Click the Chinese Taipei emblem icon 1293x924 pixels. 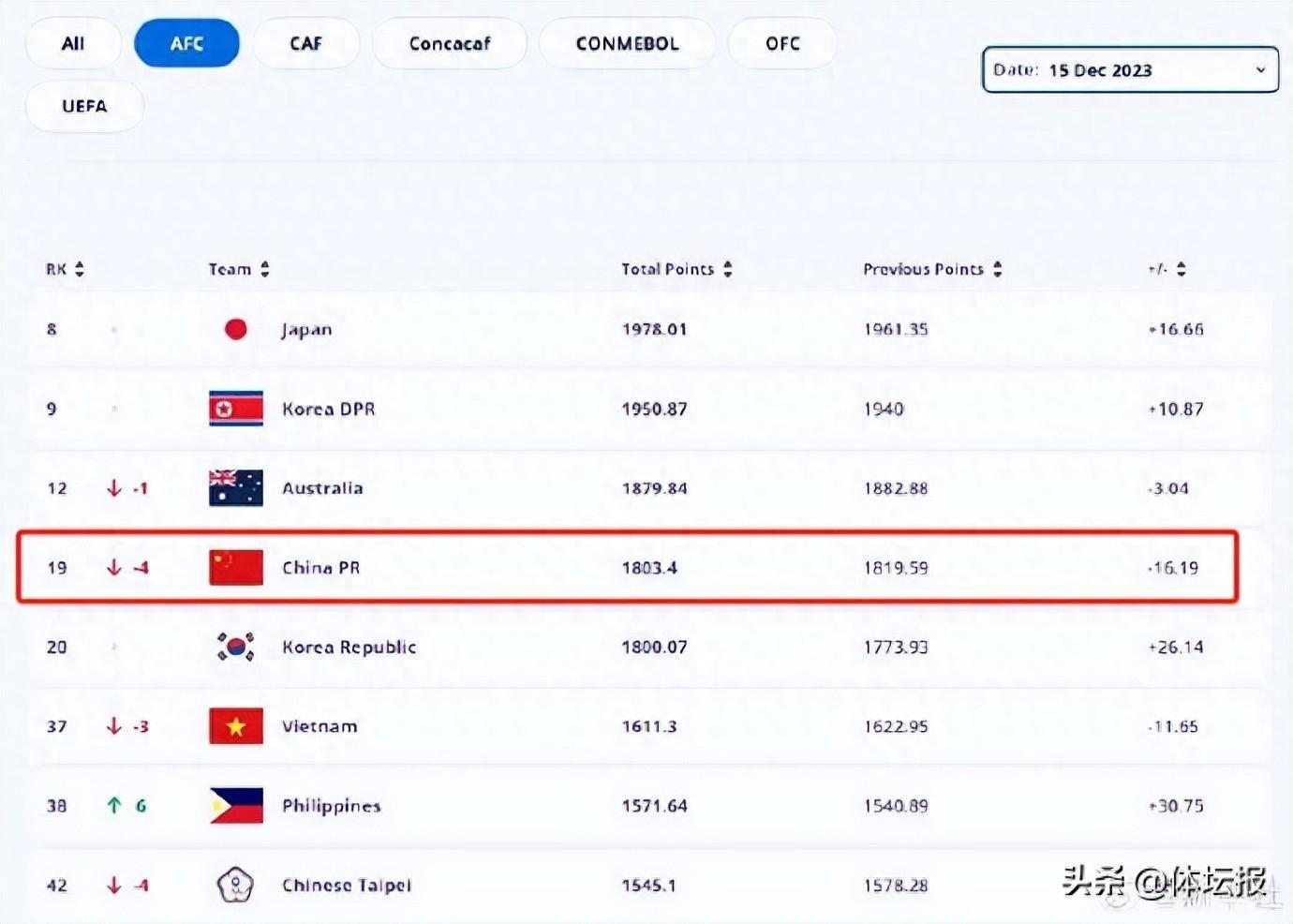pos(235,885)
